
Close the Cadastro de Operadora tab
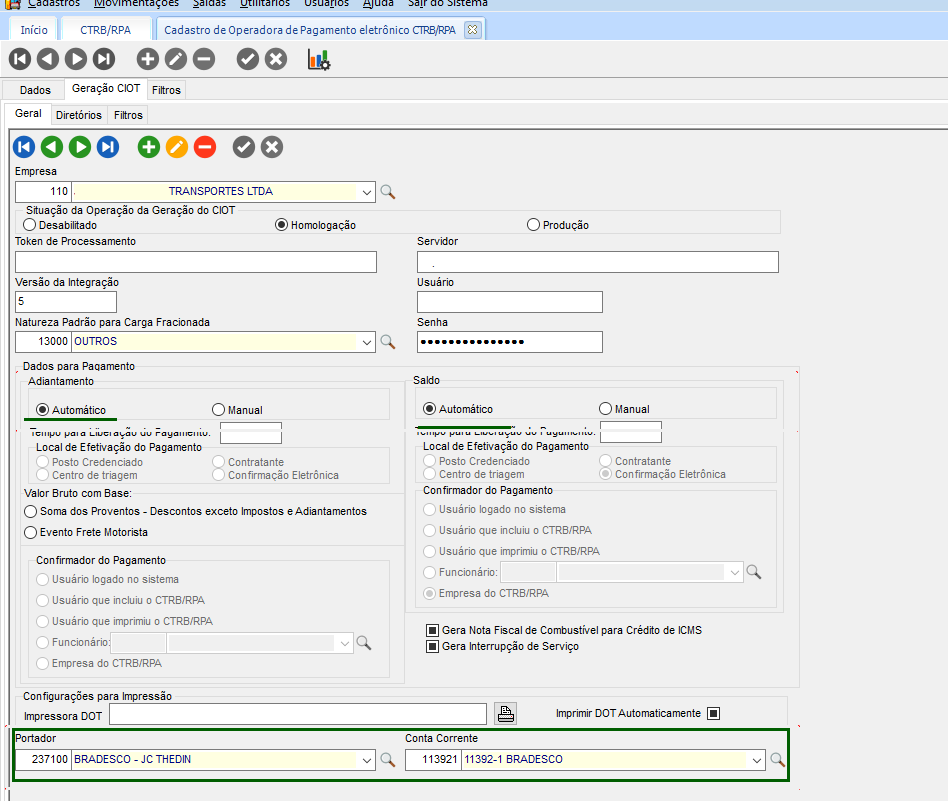473,30
